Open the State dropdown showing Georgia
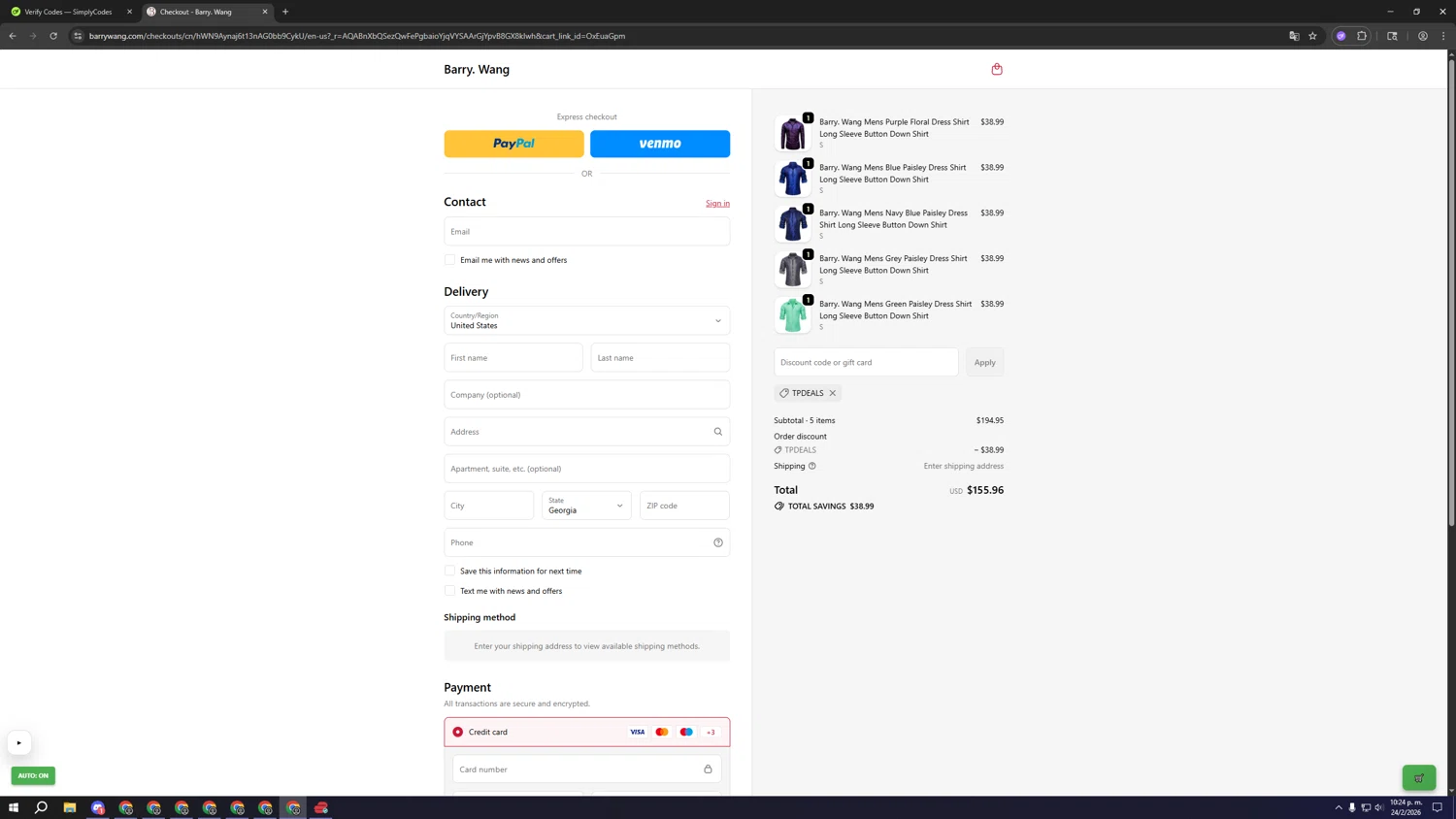The height and width of the screenshot is (819, 1456). pos(586,506)
